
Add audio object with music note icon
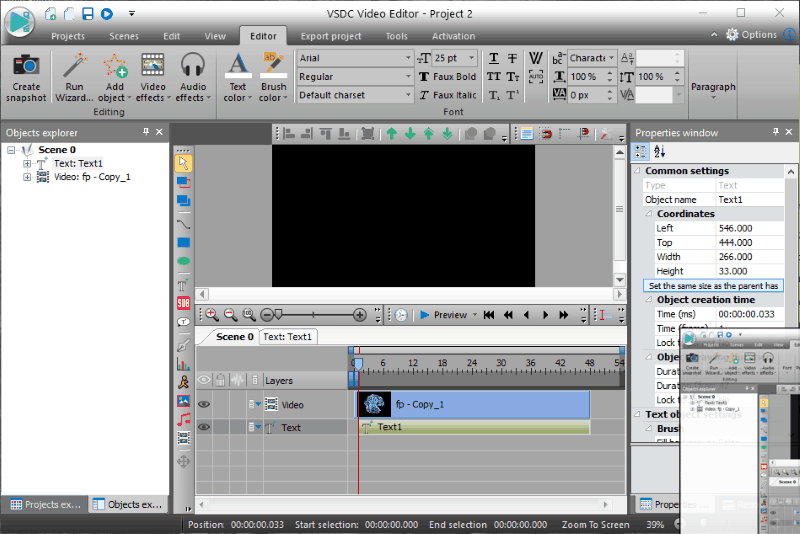183,420
